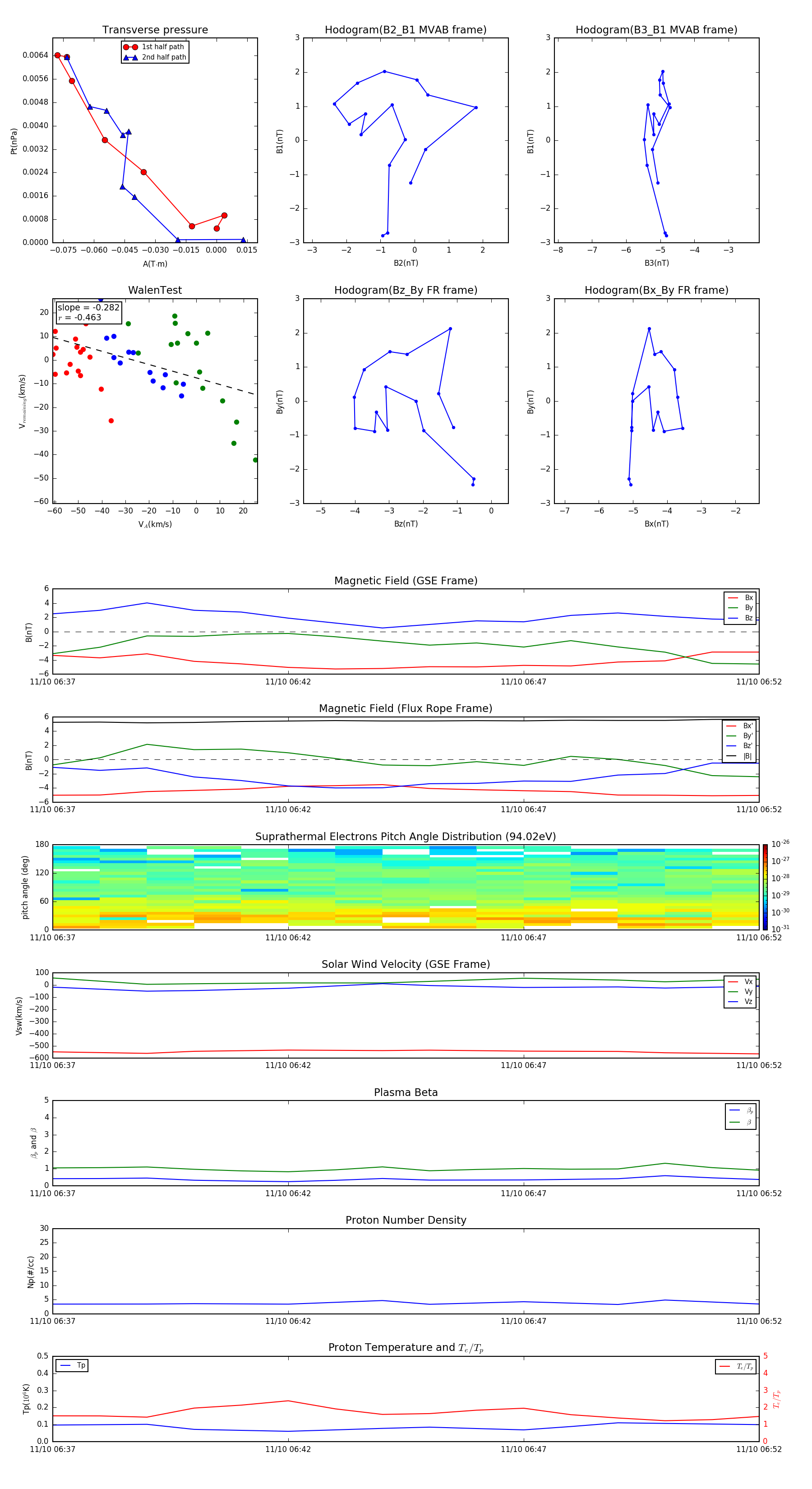
Task: Click the "Pt(nPa)" y-axis label
Action: click(x=14, y=141)
